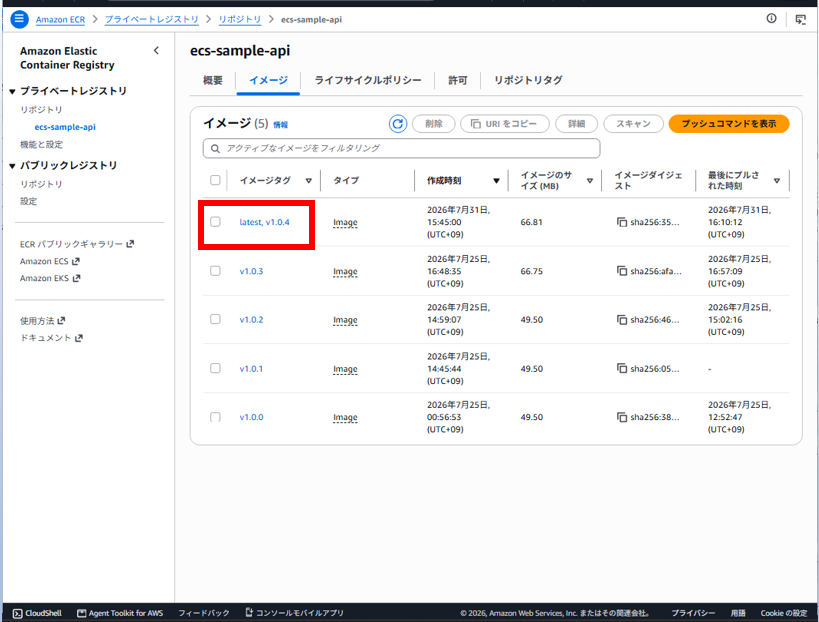Click the info circle icon at top right
Screen dimensions: 819x622
(x=771, y=19)
